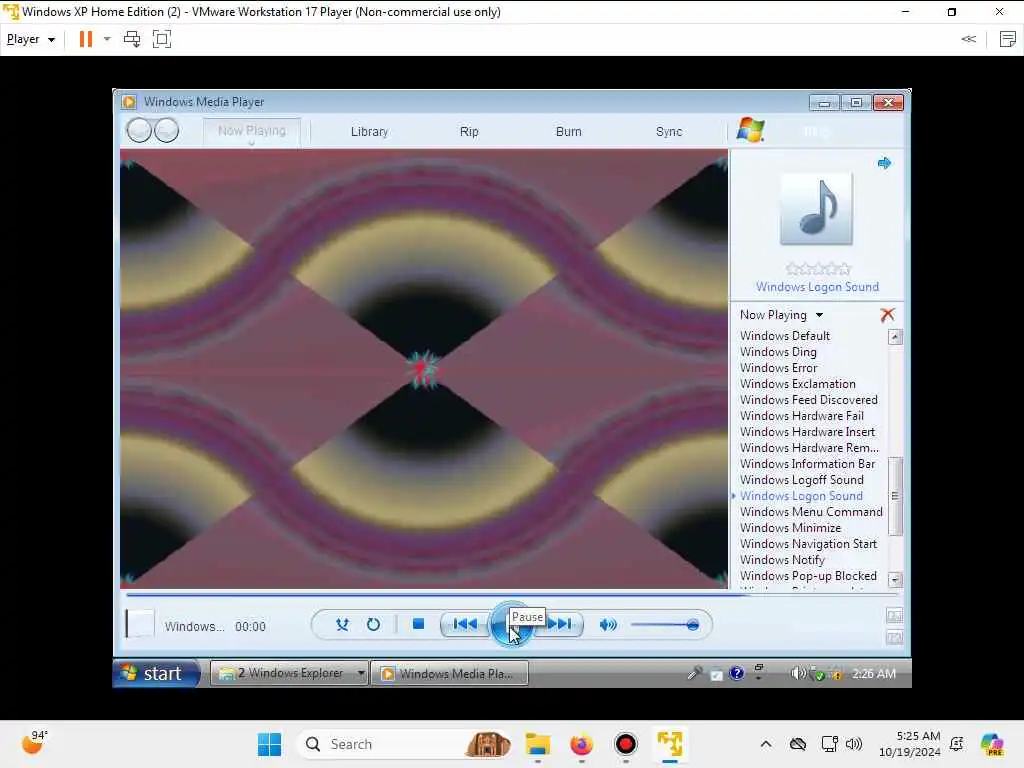Viewport: 1024px width, 768px height.
Task: Select Windows Information Bar track
Action: [807, 464]
